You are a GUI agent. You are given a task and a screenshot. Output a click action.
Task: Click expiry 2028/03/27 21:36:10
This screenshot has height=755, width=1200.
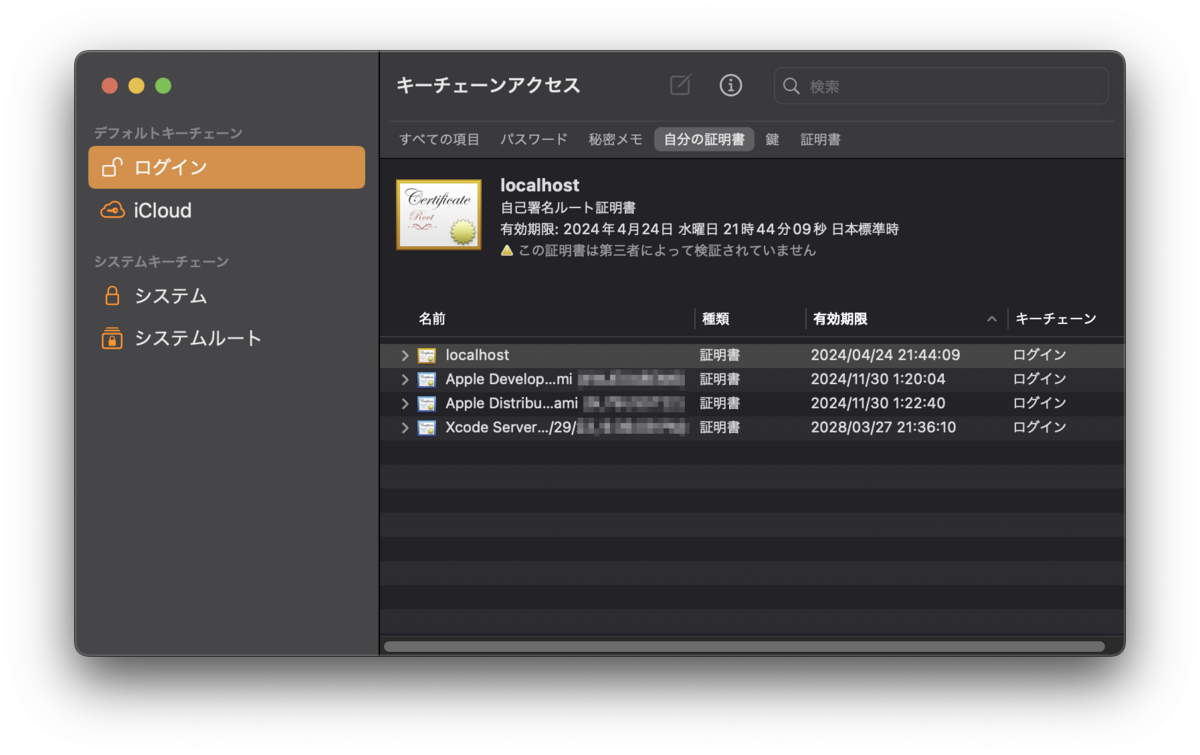coord(883,427)
